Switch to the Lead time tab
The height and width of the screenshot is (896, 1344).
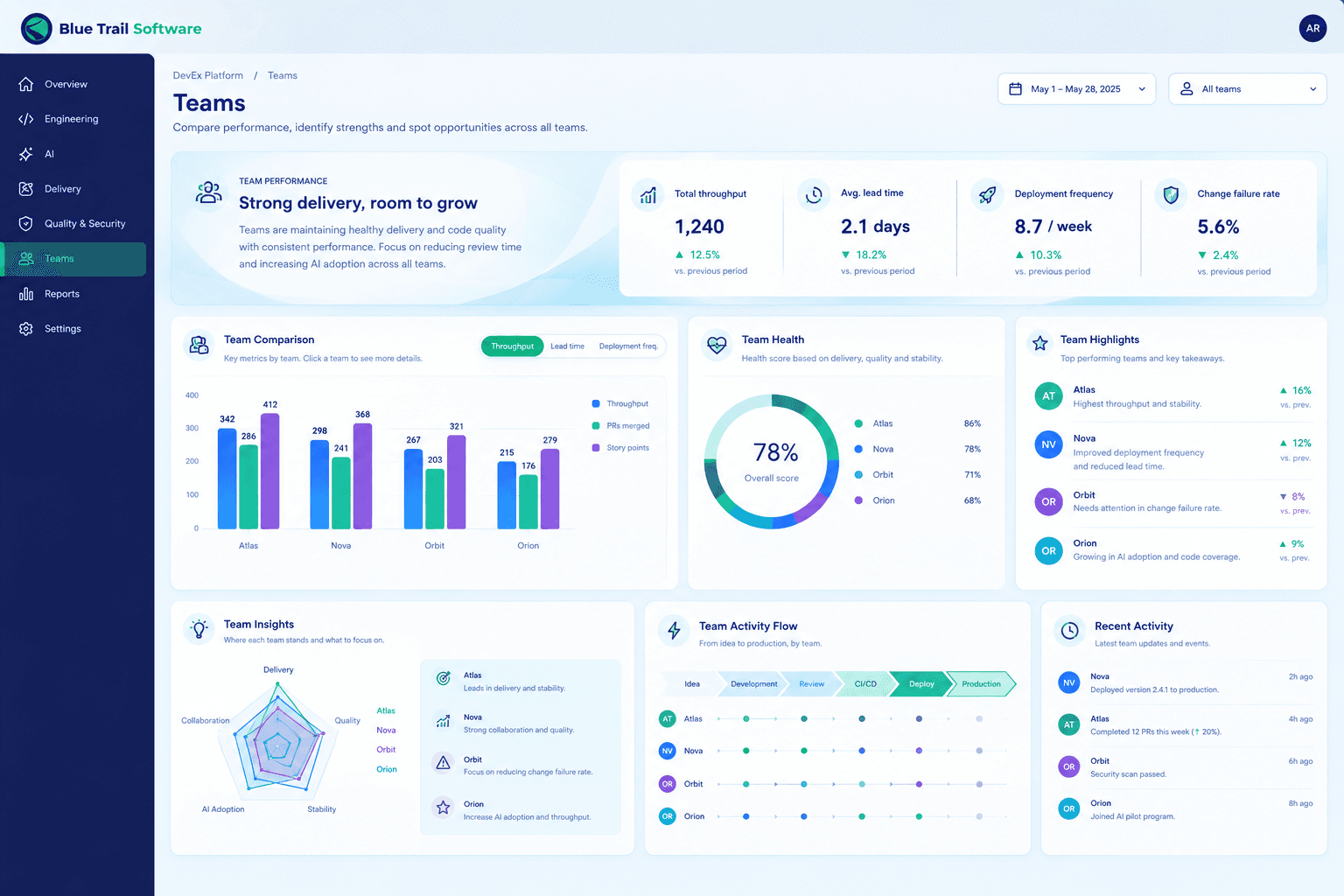tap(567, 346)
